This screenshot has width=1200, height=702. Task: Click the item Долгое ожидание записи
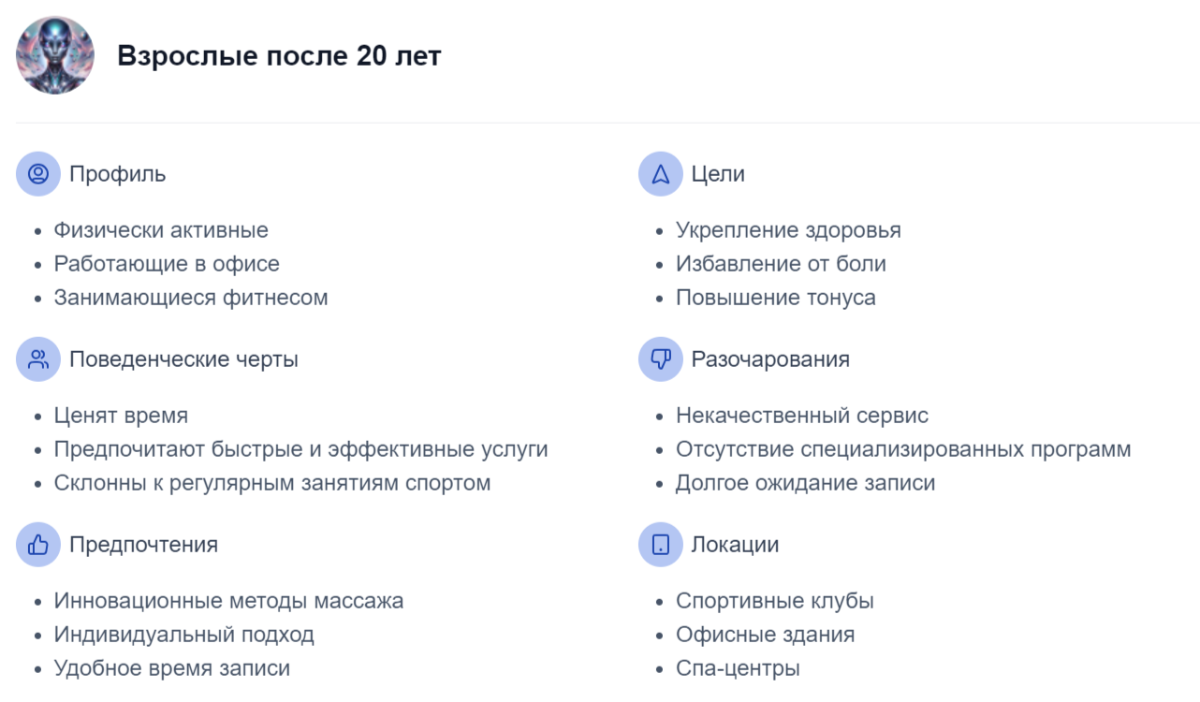806,483
